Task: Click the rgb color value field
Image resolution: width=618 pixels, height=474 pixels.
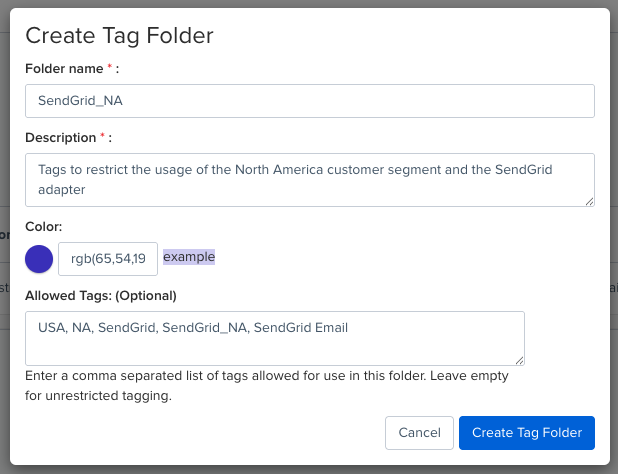Action: point(108,259)
